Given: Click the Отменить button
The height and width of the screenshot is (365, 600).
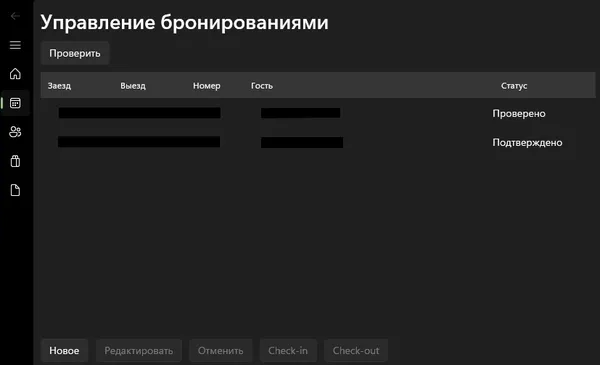Looking at the screenshot, I should tap(220, 350).
